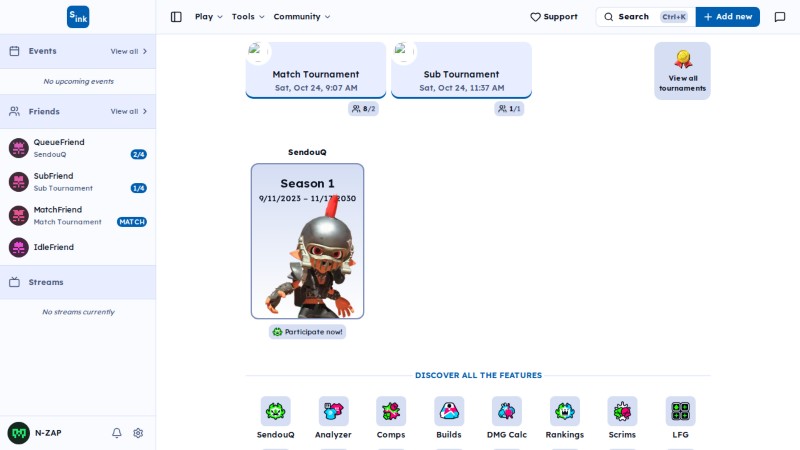The image size is (800, 450).
Task: Click the Search field
Action: point(645,17)
